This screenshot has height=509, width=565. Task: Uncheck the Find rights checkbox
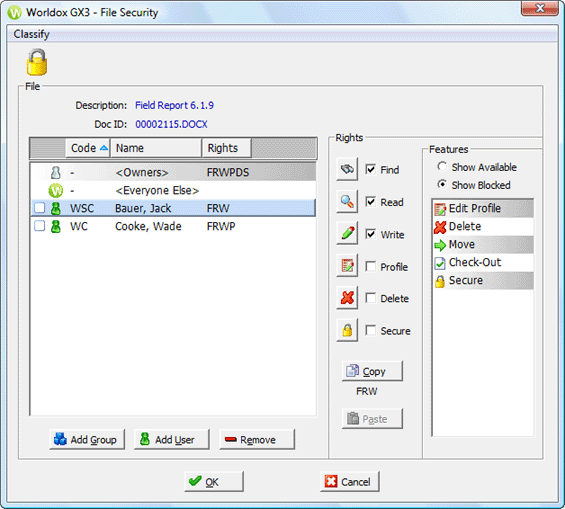click(x=370, y=169)
